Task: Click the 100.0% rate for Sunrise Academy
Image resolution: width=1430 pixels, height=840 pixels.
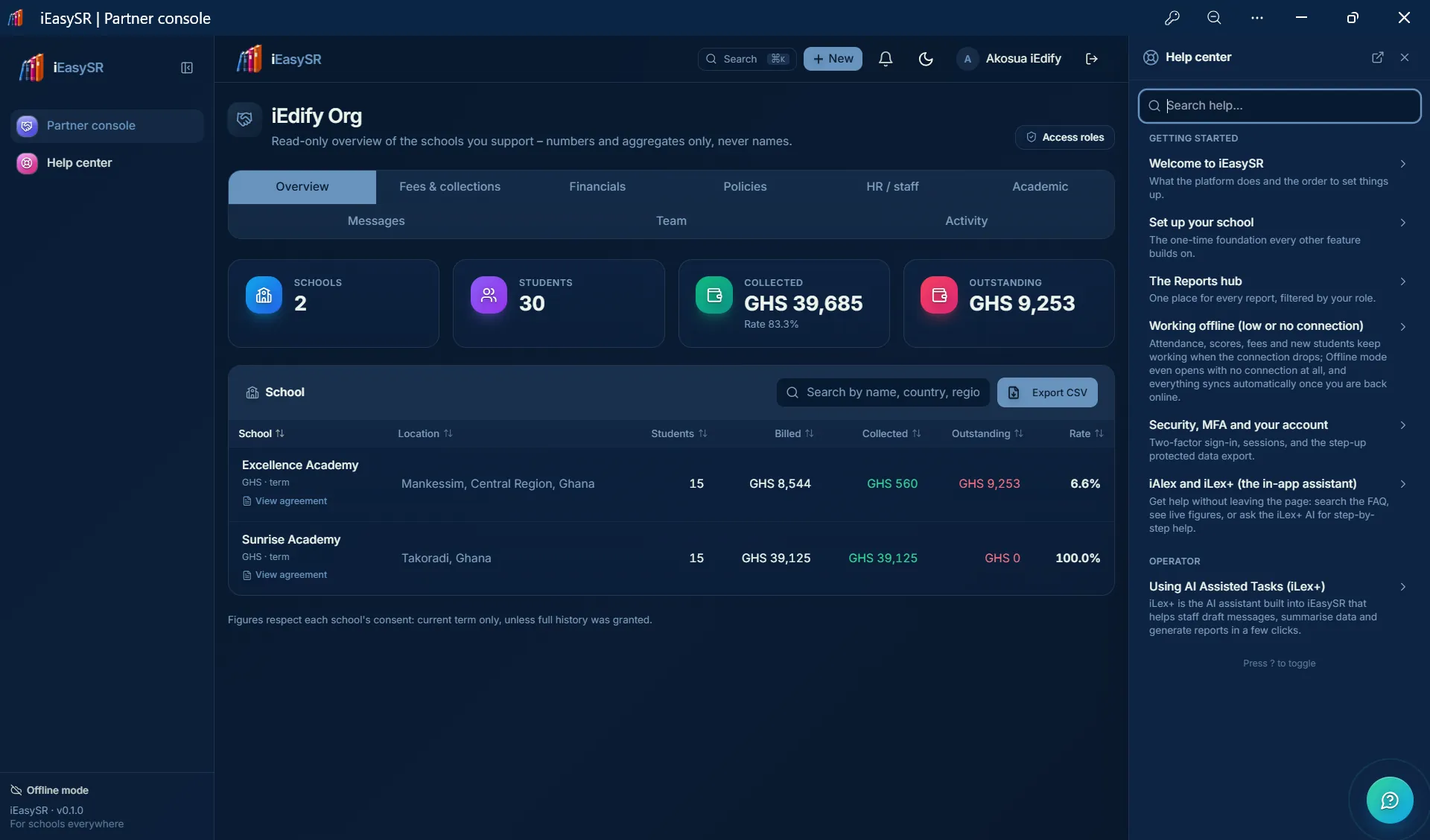Action: coord(1078,559)
